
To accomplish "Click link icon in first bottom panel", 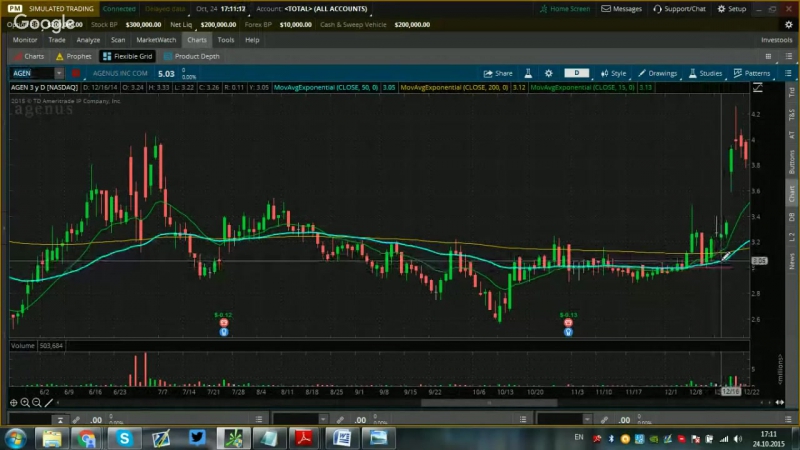I will point(76,420).
